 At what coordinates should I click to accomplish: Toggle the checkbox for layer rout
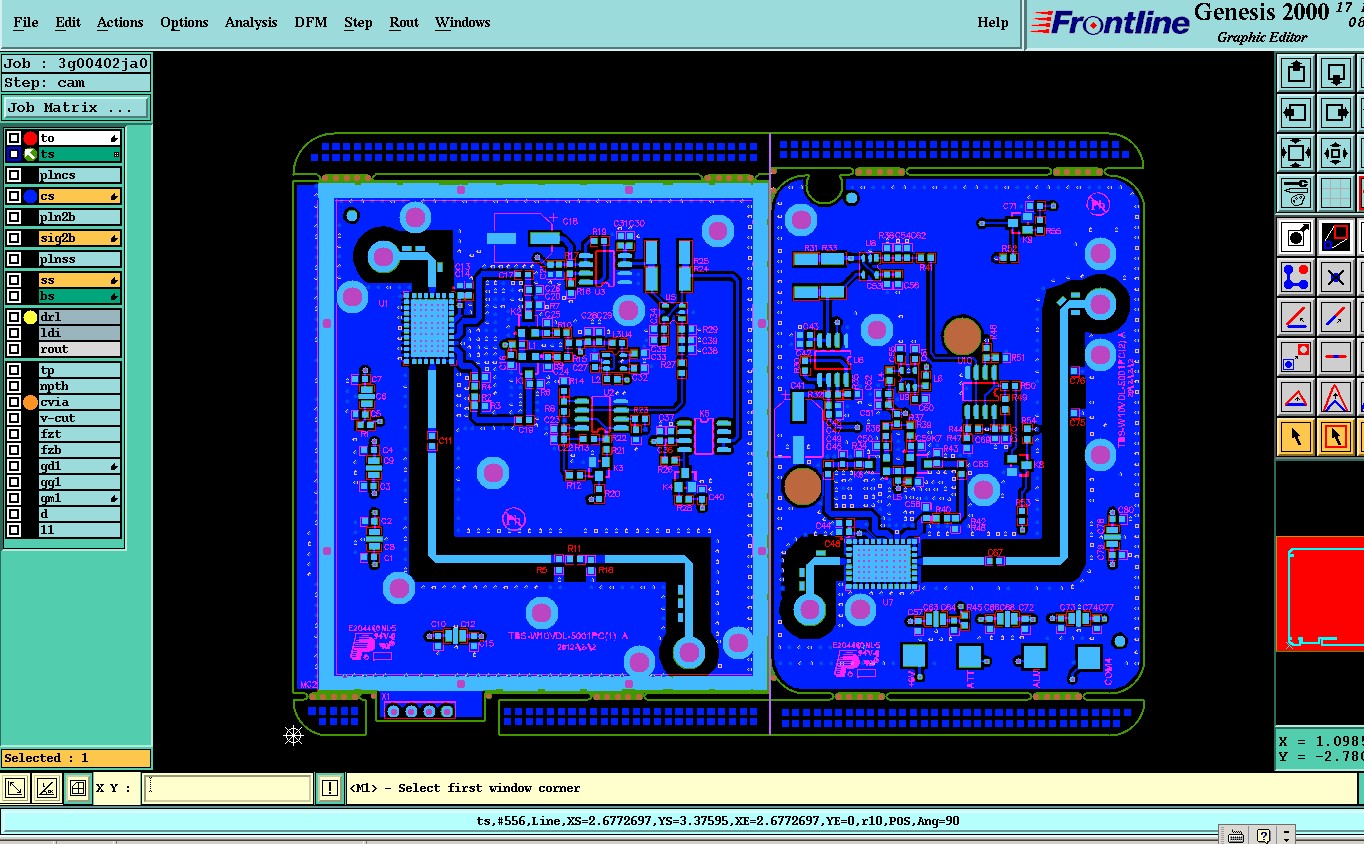(14, 349)
